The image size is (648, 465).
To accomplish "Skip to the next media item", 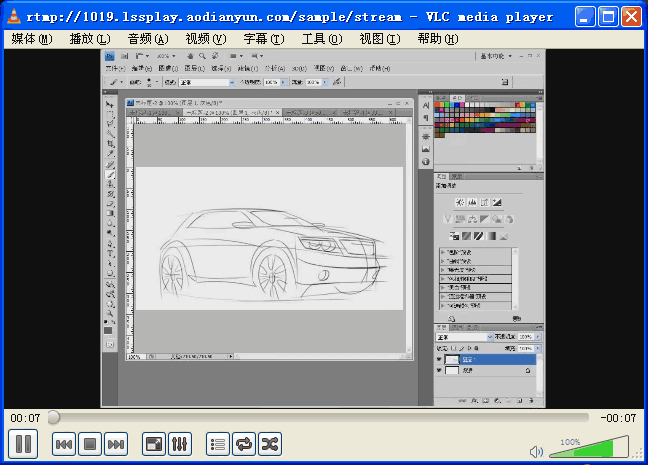I will coord(116,444).
